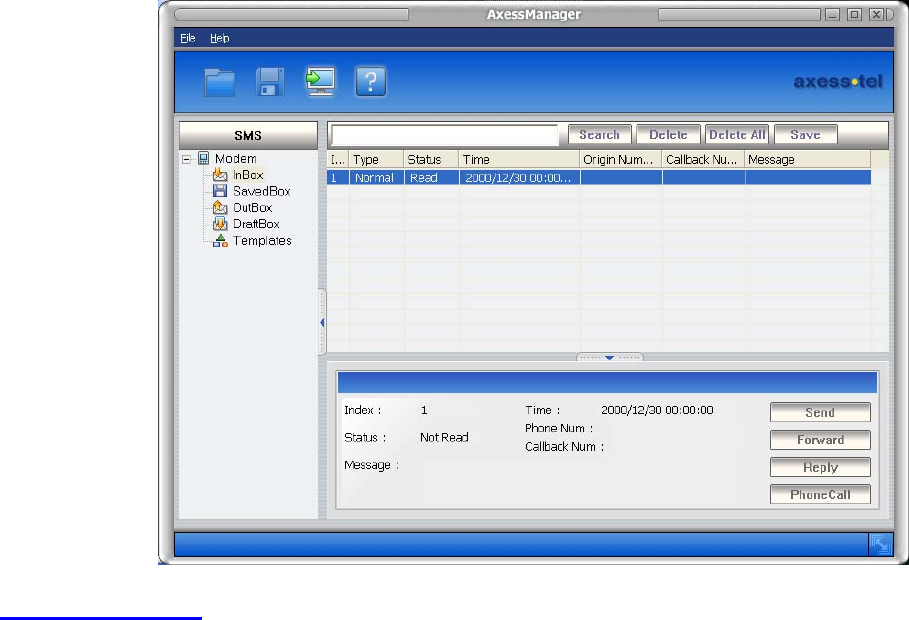This screenshot has height=620, width=909.
Task: Click the SMS panel header
Action: [248, 135]
